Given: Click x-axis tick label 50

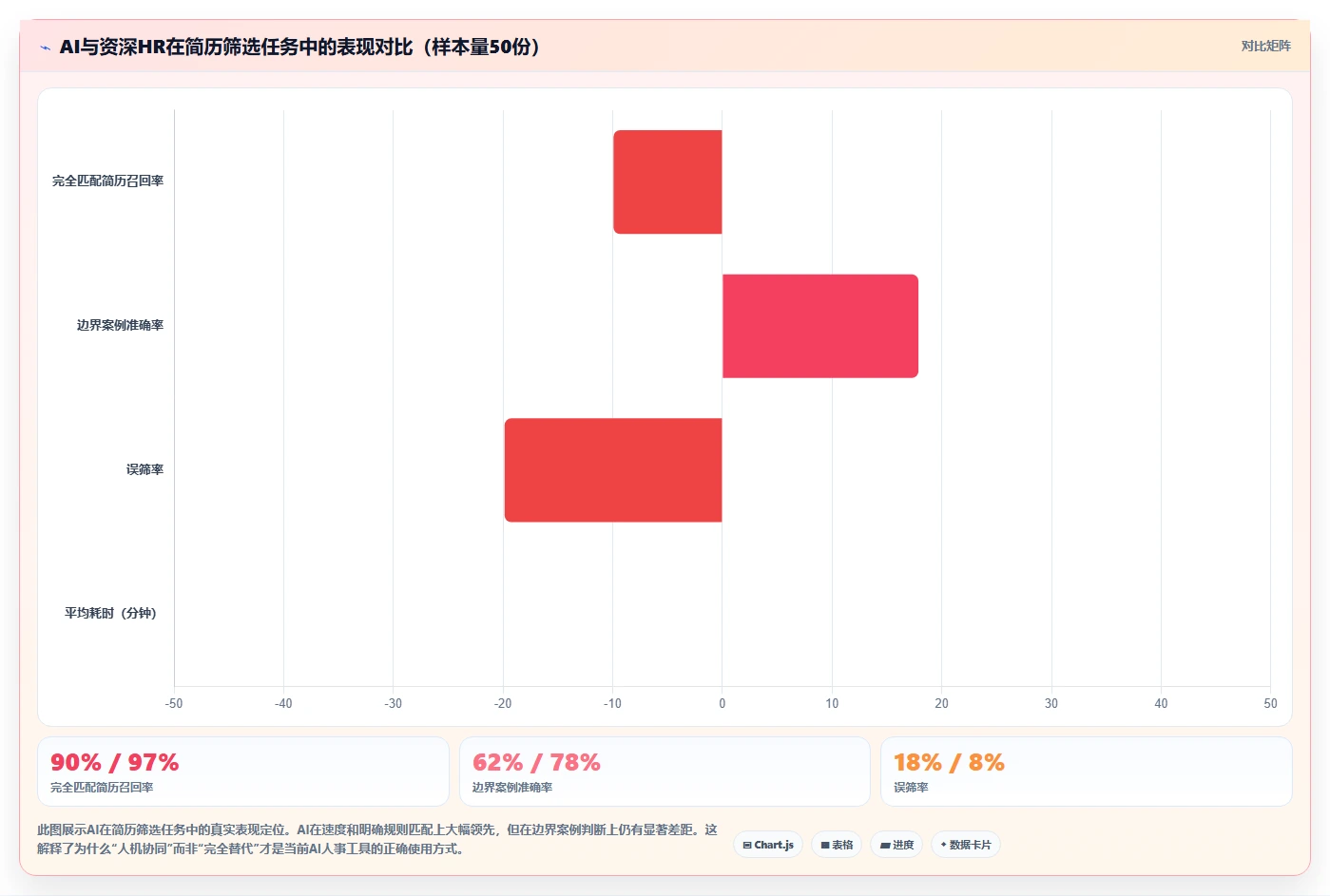Looking at the screenshot, I should 1270,703.
